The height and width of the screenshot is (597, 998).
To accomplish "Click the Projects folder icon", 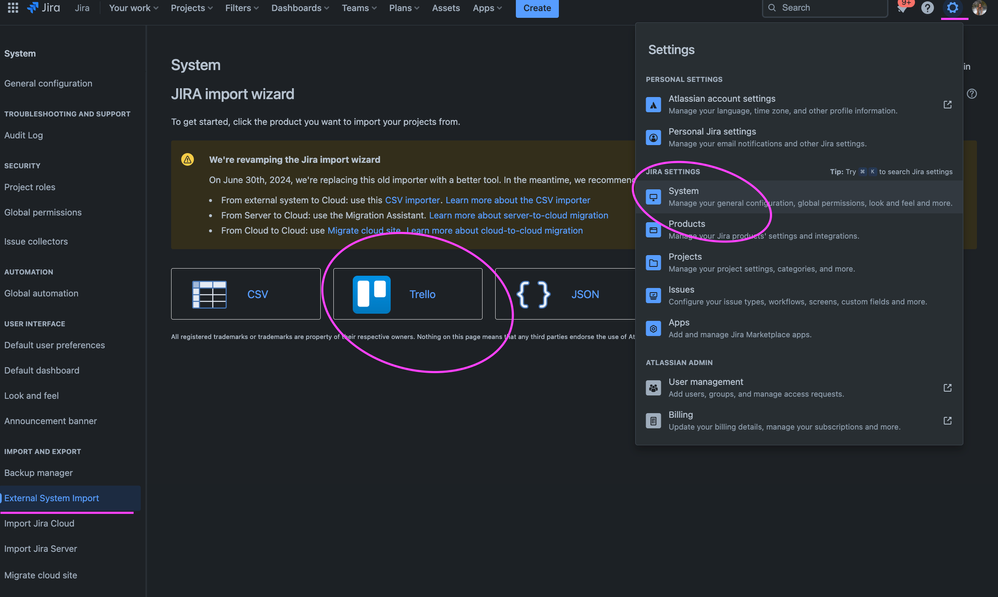I will click(x=653, y=262).
